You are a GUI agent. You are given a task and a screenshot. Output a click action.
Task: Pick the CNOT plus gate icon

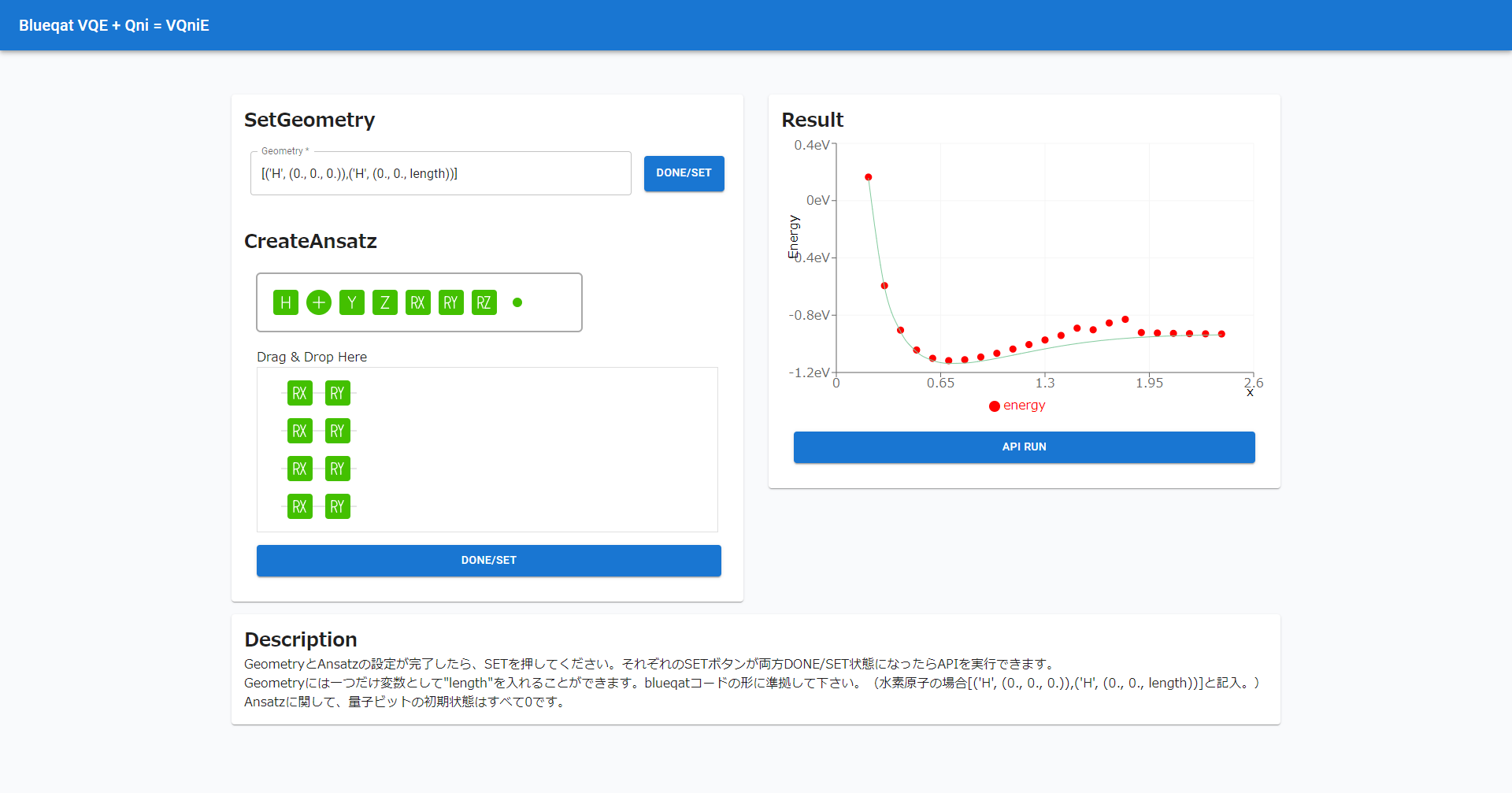pos(319,302)
